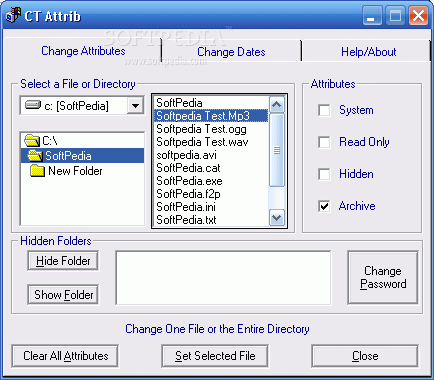Click the SoftPedia folder icon in tree
This screenshot has height=380, width=434.
click(x=35, y=156)
